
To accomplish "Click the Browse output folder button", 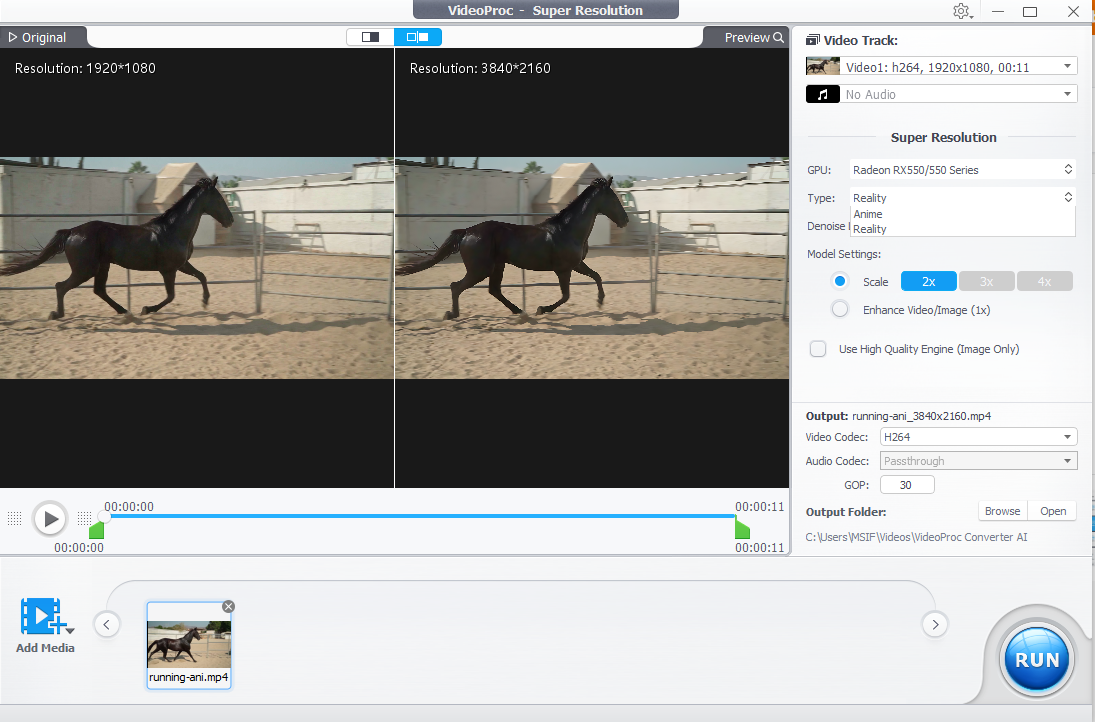I will click(x=1002, y=511).
